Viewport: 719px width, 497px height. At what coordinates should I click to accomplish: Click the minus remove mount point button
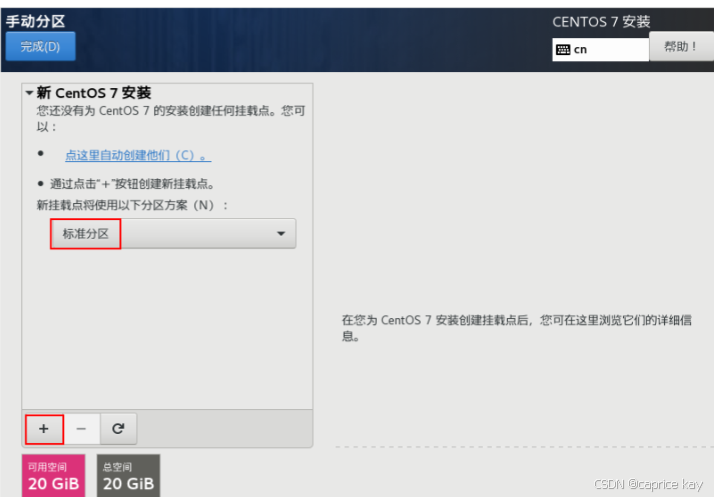coord(81,429)
